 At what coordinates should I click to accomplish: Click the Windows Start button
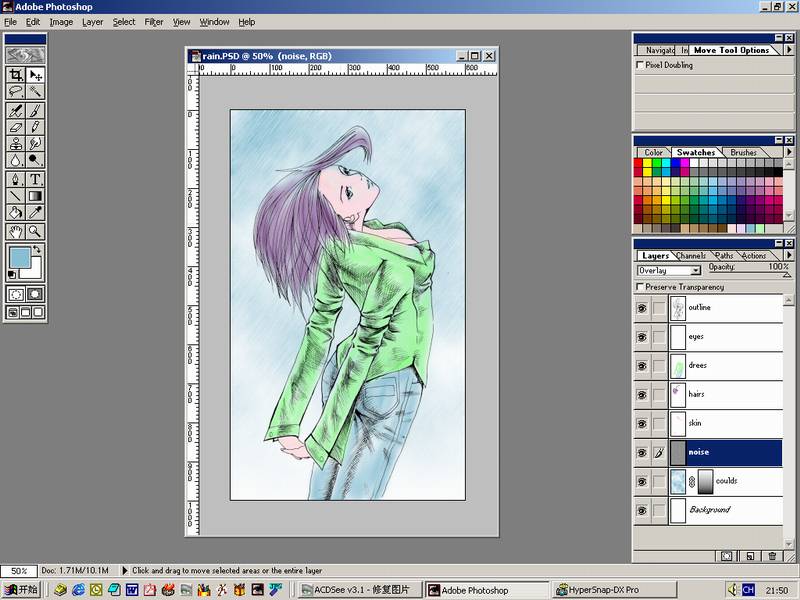click(x=20, y=590)
